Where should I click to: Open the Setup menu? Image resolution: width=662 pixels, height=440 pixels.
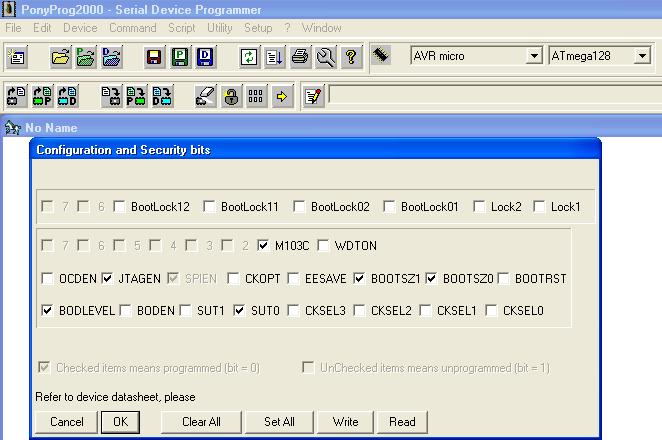pyautogui.click(x=258, y=28)
